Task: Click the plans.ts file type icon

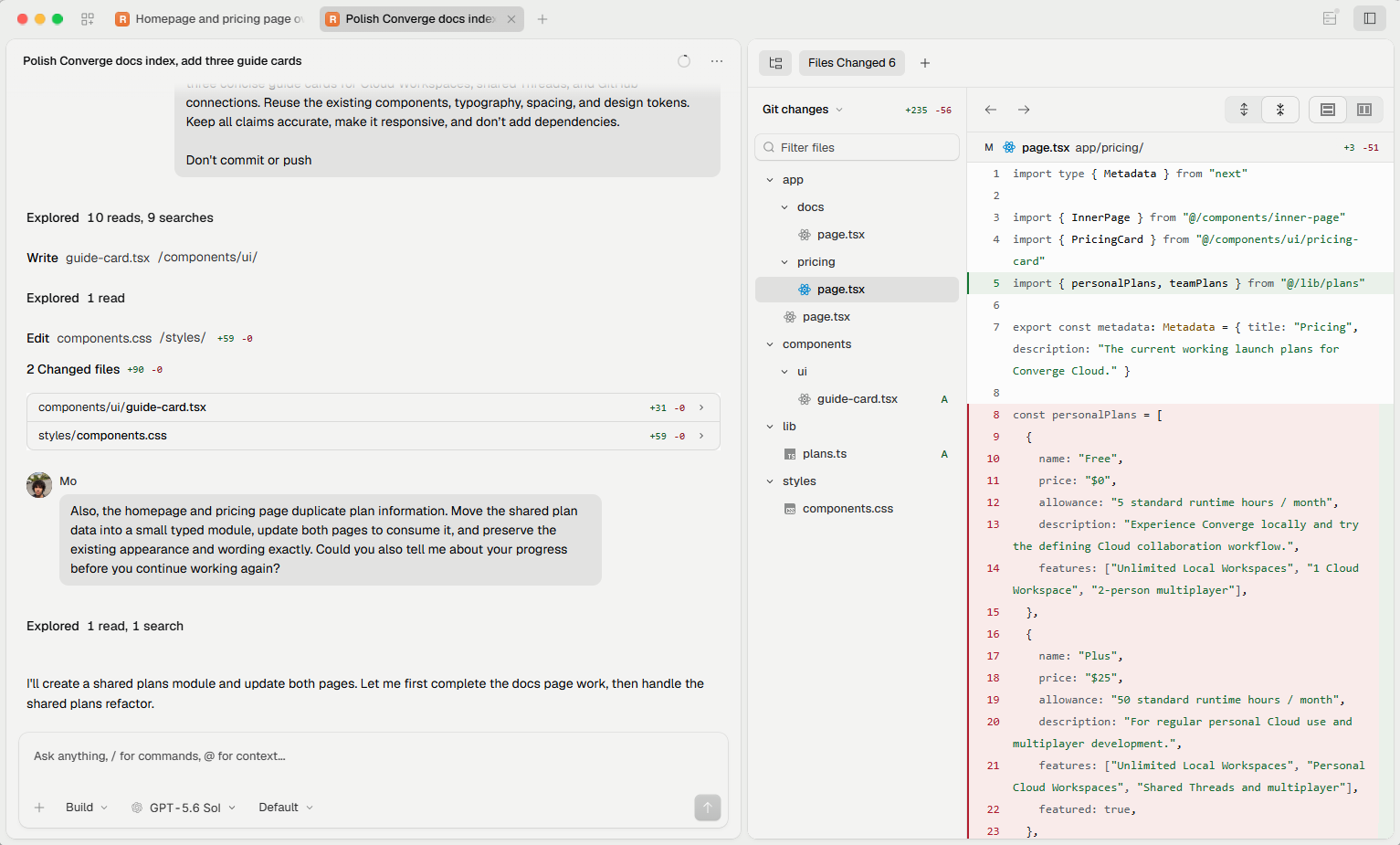Action: pos(790,454)
